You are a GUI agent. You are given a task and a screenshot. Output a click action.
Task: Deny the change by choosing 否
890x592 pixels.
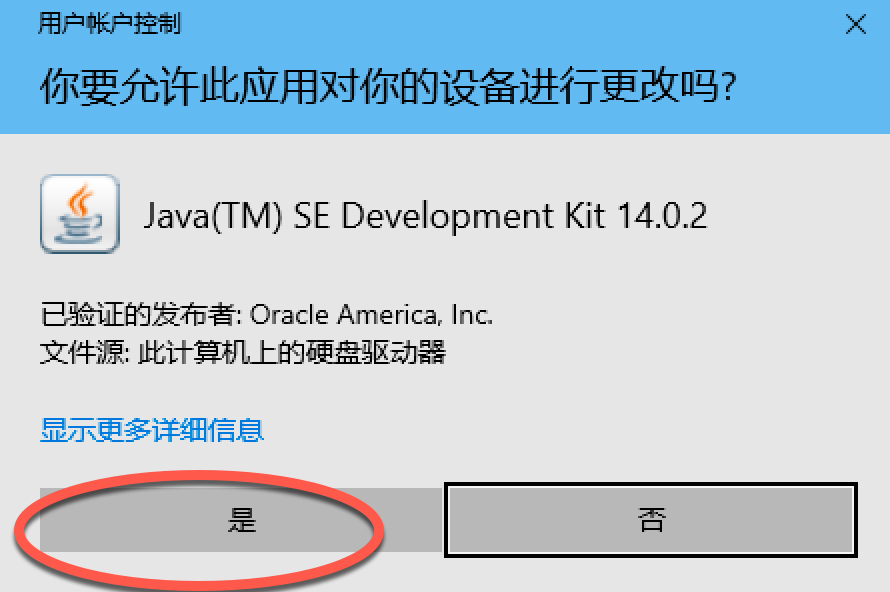coord(650,520)
